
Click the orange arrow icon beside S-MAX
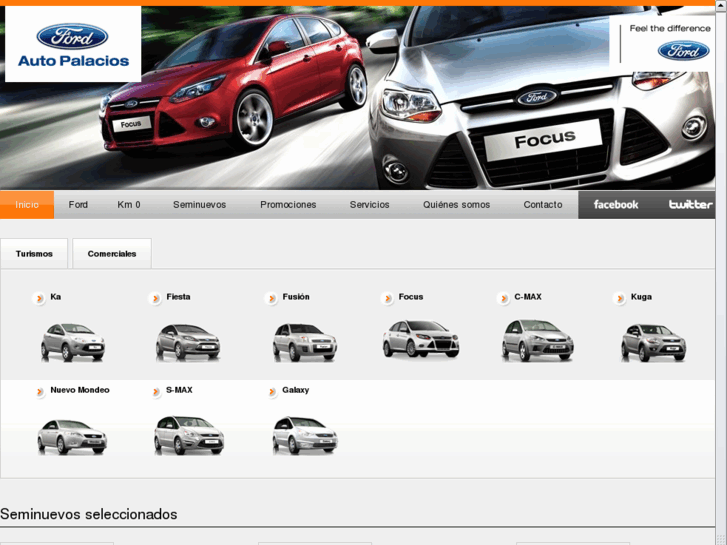pyautogui.click(x=155, y=392)
